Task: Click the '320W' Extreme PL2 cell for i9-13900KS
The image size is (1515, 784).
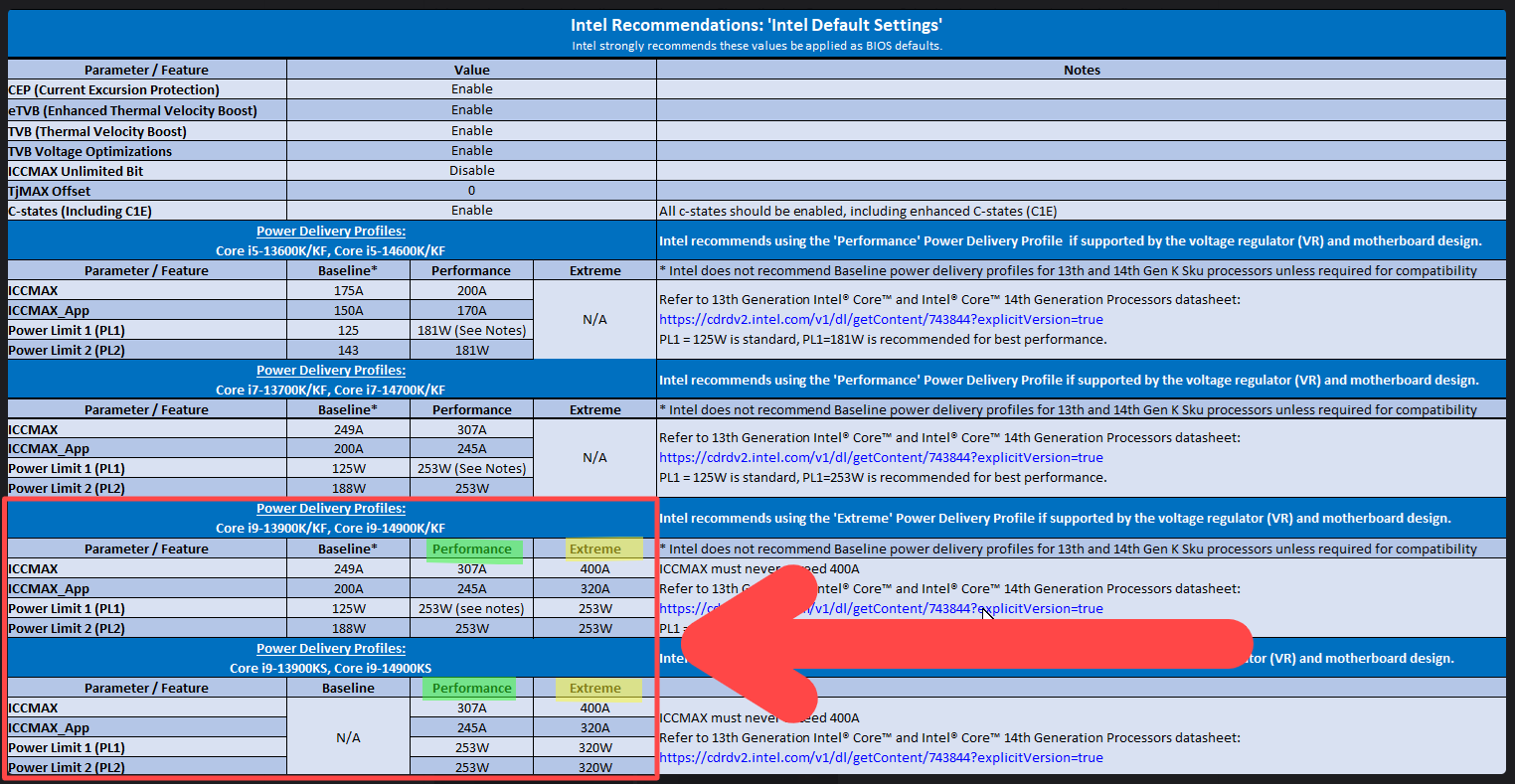Action: 594,767
